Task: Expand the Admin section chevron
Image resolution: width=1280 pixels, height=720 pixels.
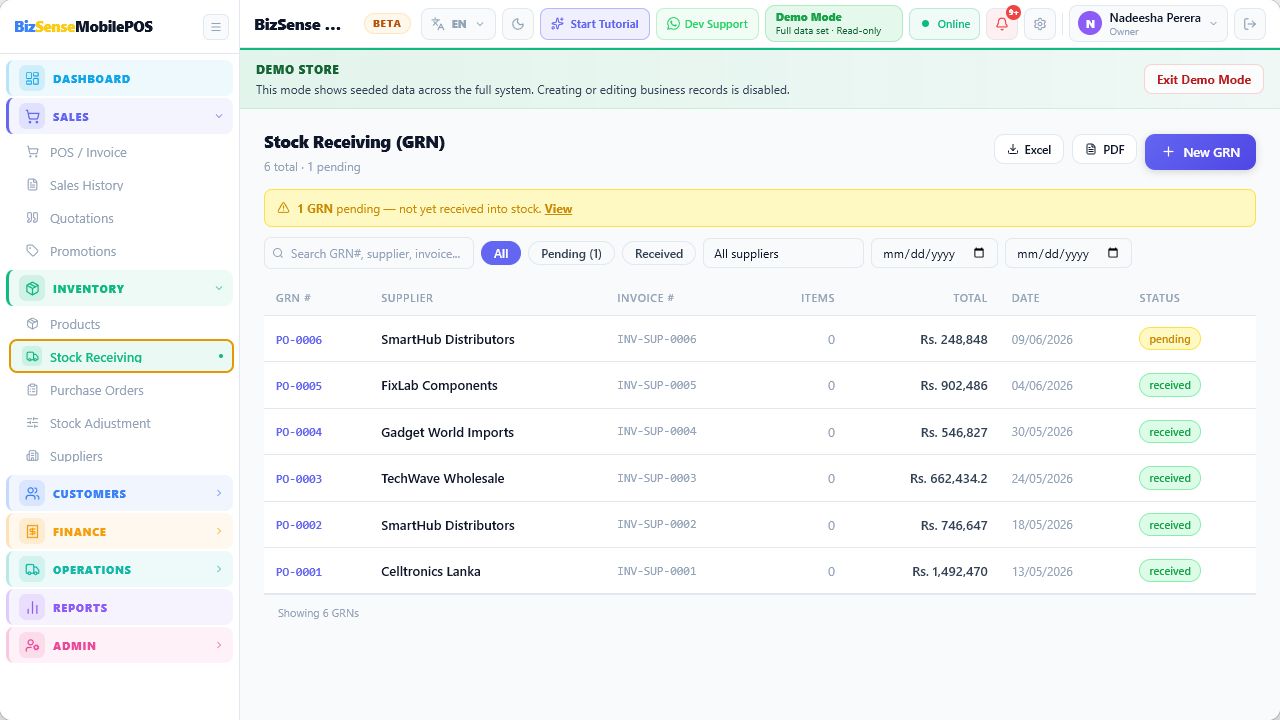Action: [x=219, y=645]
